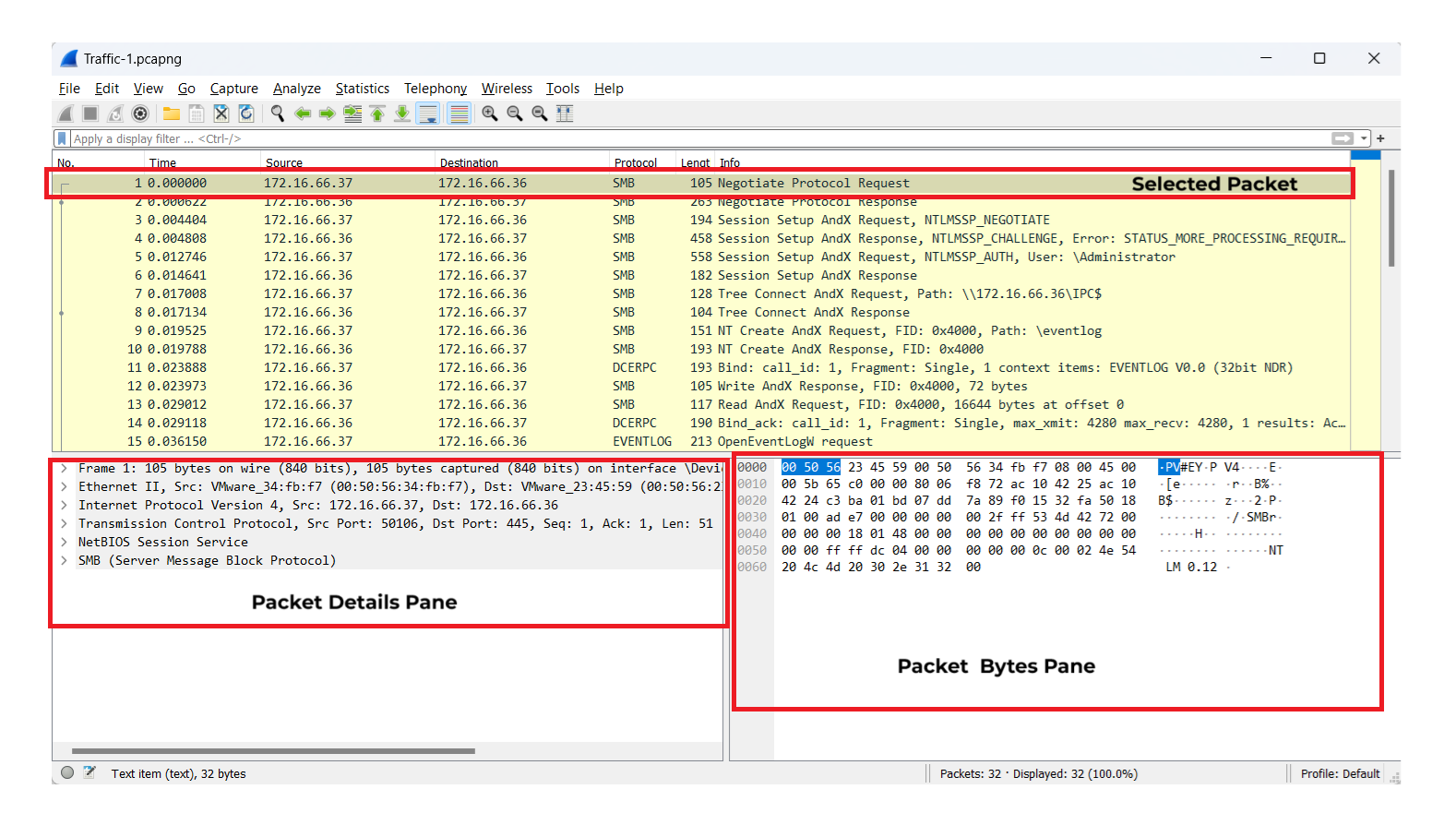Click Profile: Default in status bar
The width and height of the screenshot is (1456, 825).
point(1340,773)
